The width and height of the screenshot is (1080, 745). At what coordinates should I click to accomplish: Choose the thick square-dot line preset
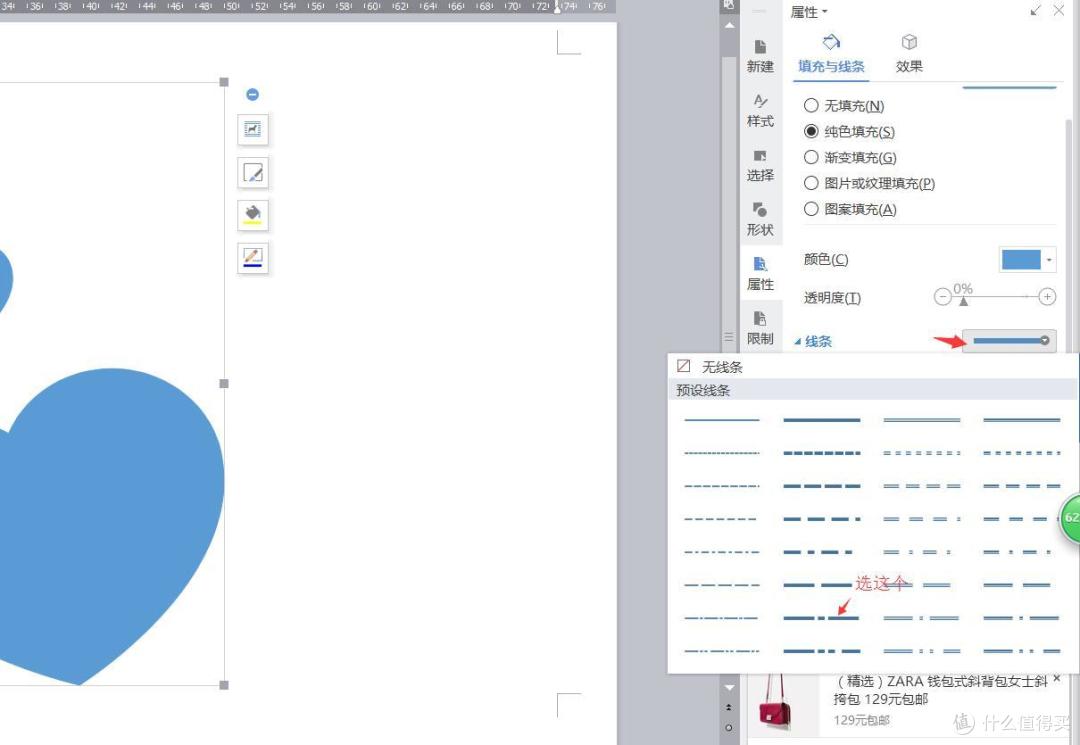[x=822, y=453]
